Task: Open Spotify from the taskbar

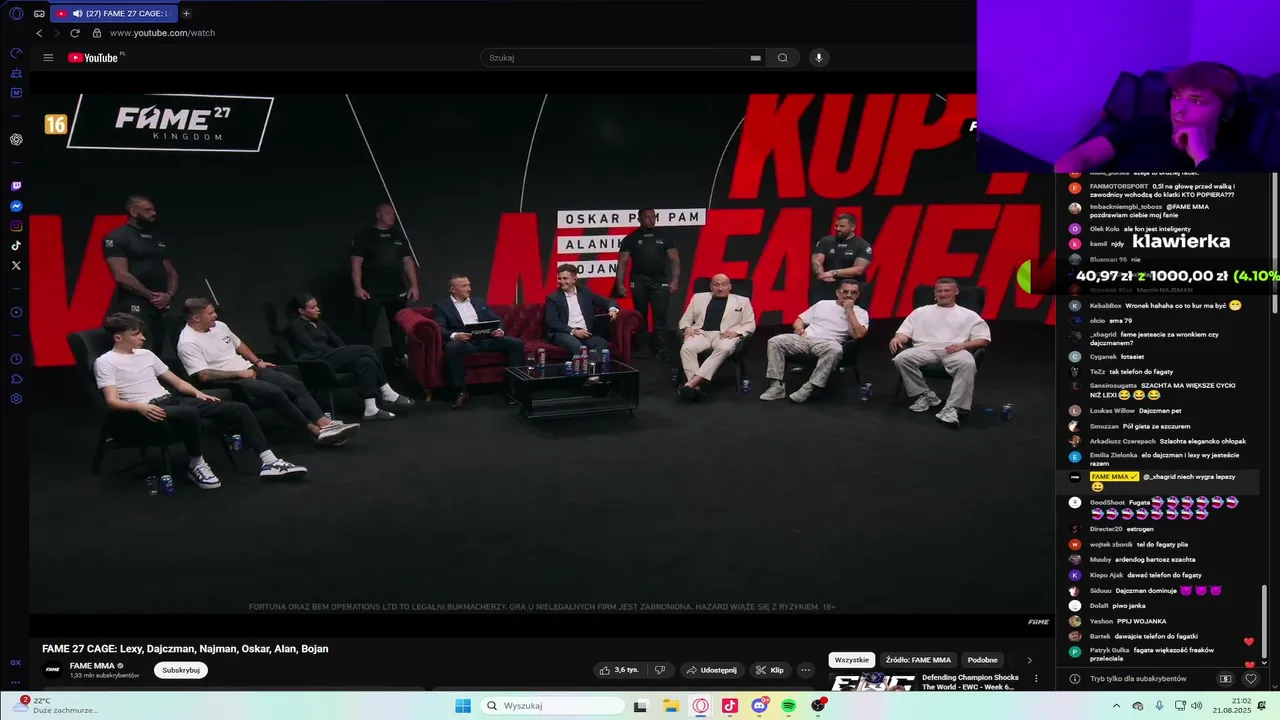Action: [788, 706]
